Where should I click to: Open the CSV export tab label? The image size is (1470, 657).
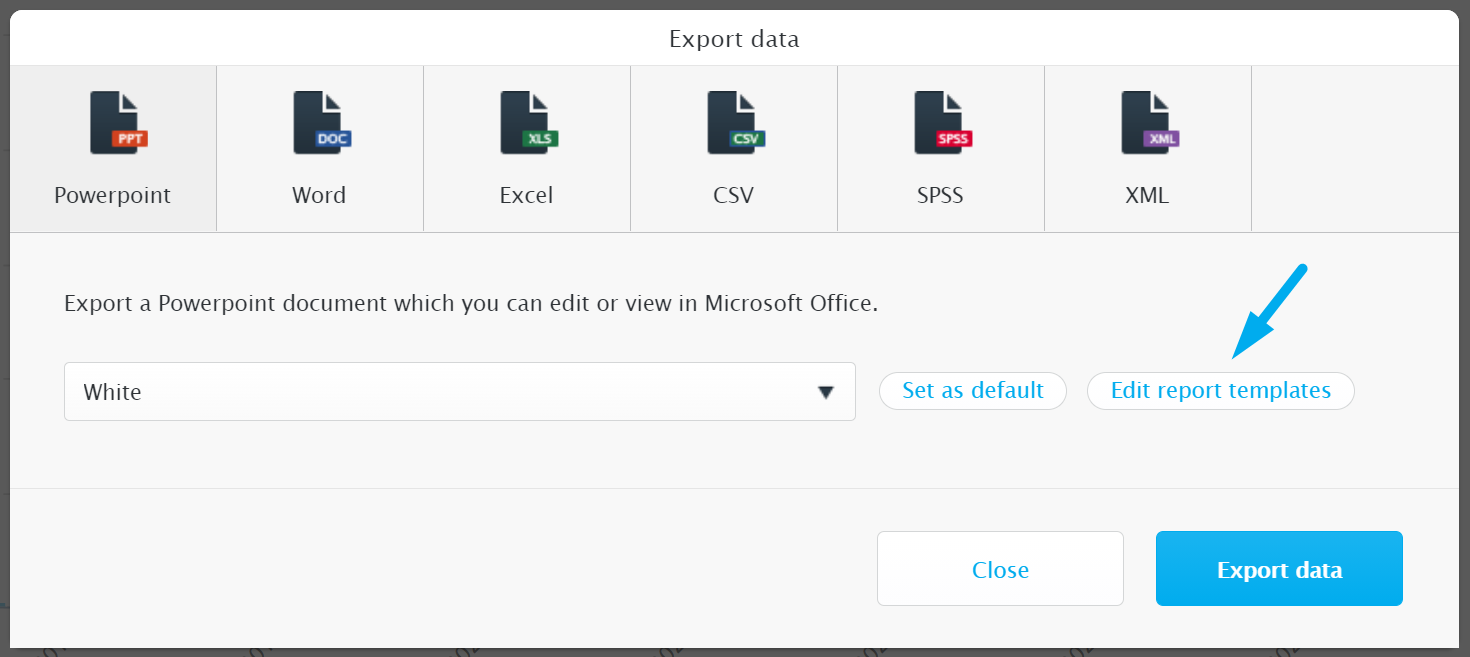tap(734, 195)
